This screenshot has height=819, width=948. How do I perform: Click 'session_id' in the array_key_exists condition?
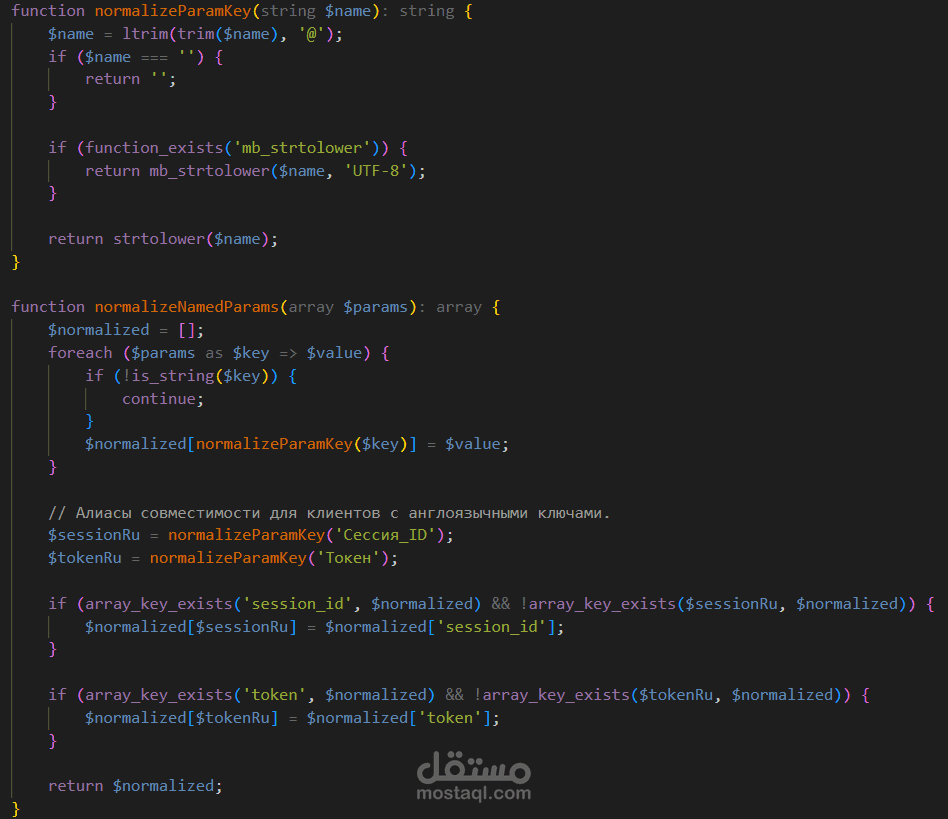point(297,604)
